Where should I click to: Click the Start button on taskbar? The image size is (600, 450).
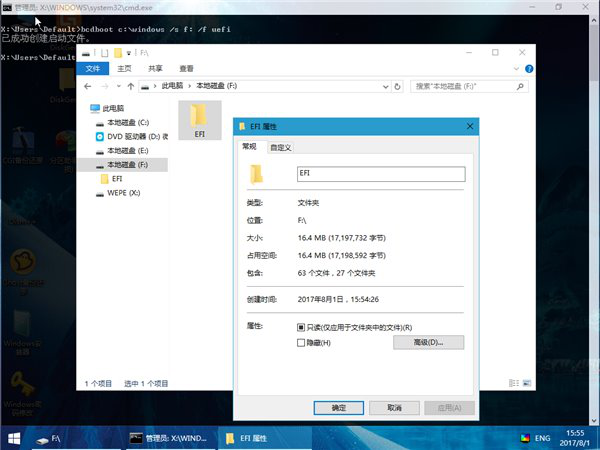click(14, 438)
